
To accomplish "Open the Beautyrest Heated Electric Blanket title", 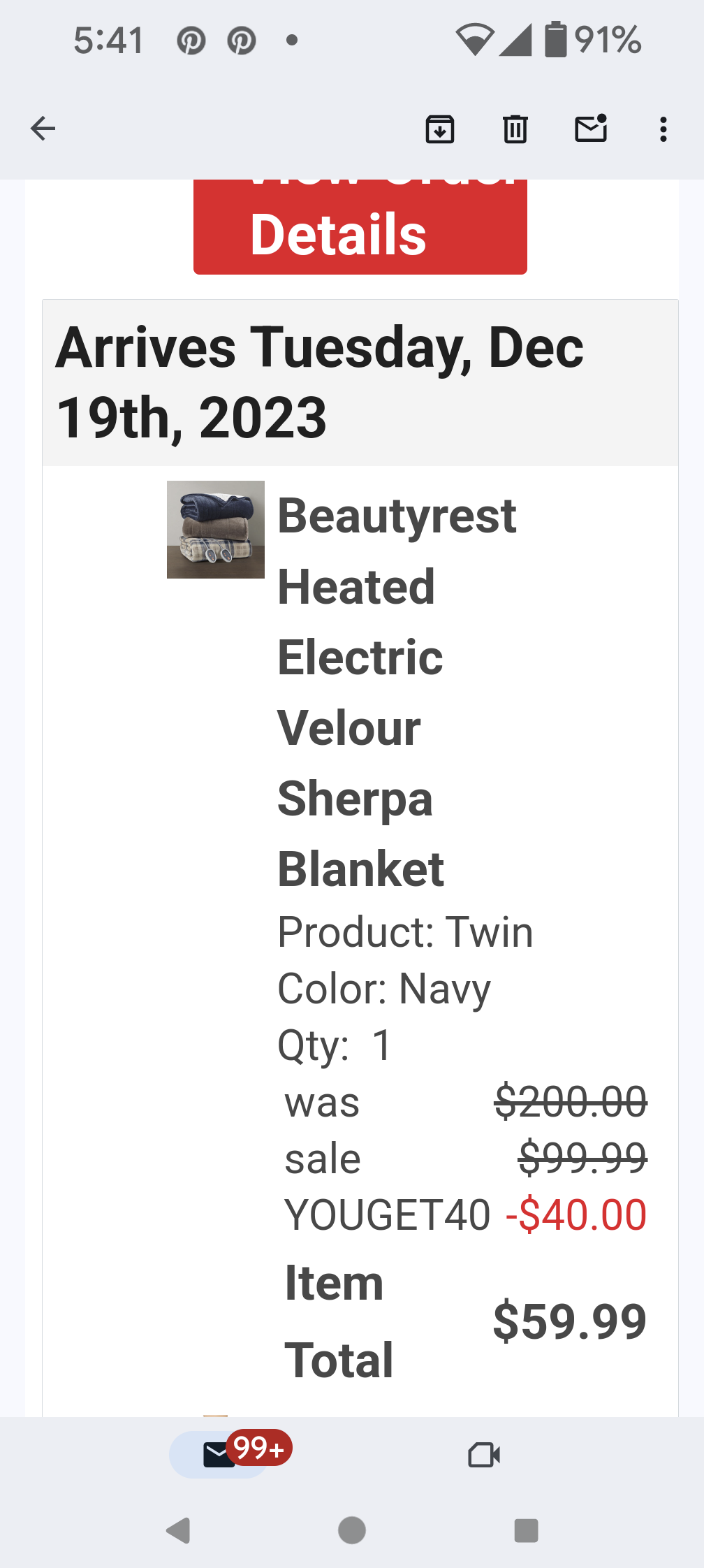I will coord(397,692).
